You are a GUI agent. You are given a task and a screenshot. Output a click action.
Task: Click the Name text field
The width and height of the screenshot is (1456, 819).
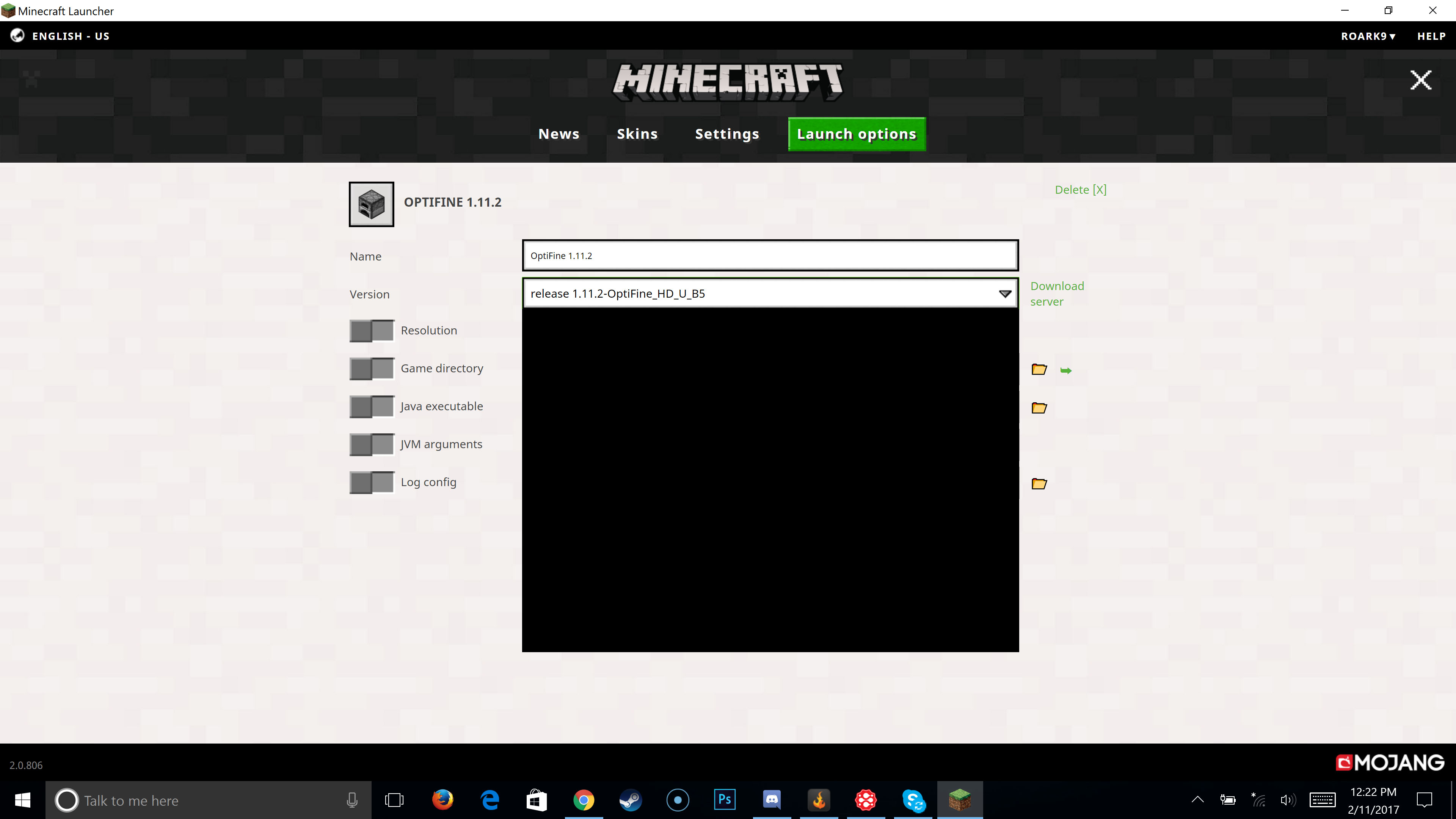pos(770,256)
